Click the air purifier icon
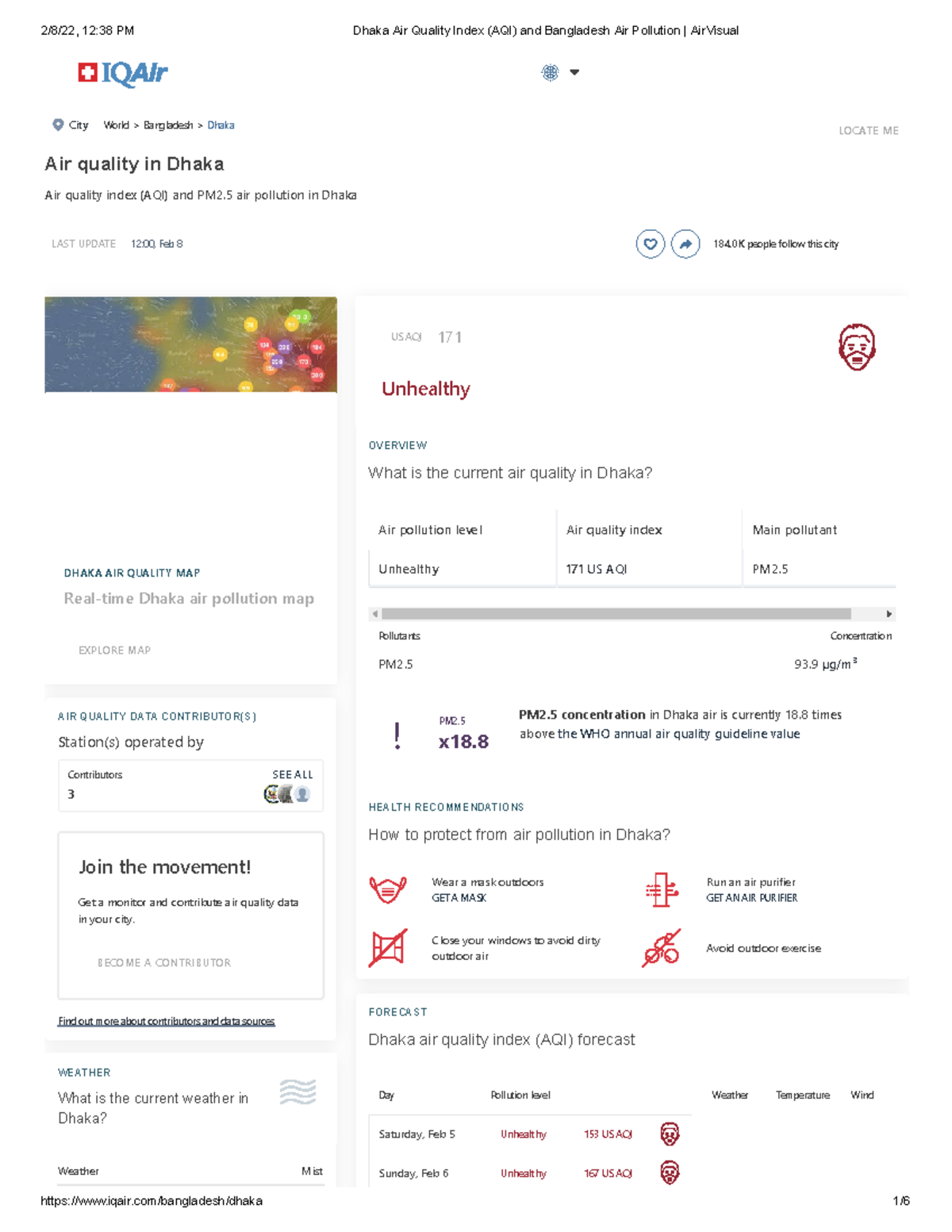This screenshot has height=1232, width=952. tap(661, 889)
